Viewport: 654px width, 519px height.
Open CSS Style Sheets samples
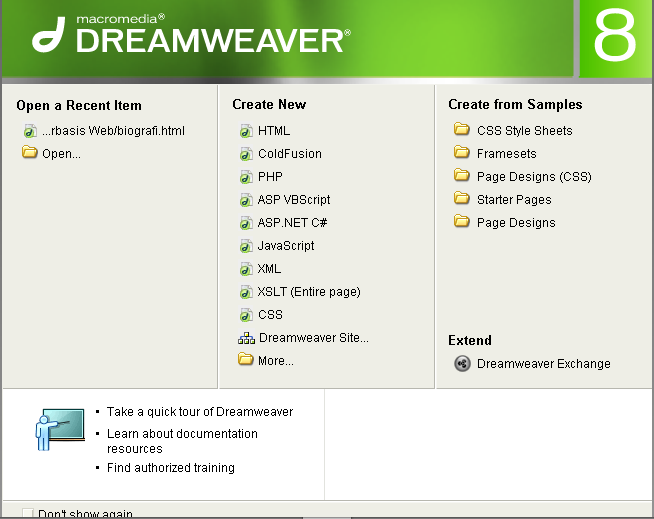pyautogui.click(x=525, y=131)
